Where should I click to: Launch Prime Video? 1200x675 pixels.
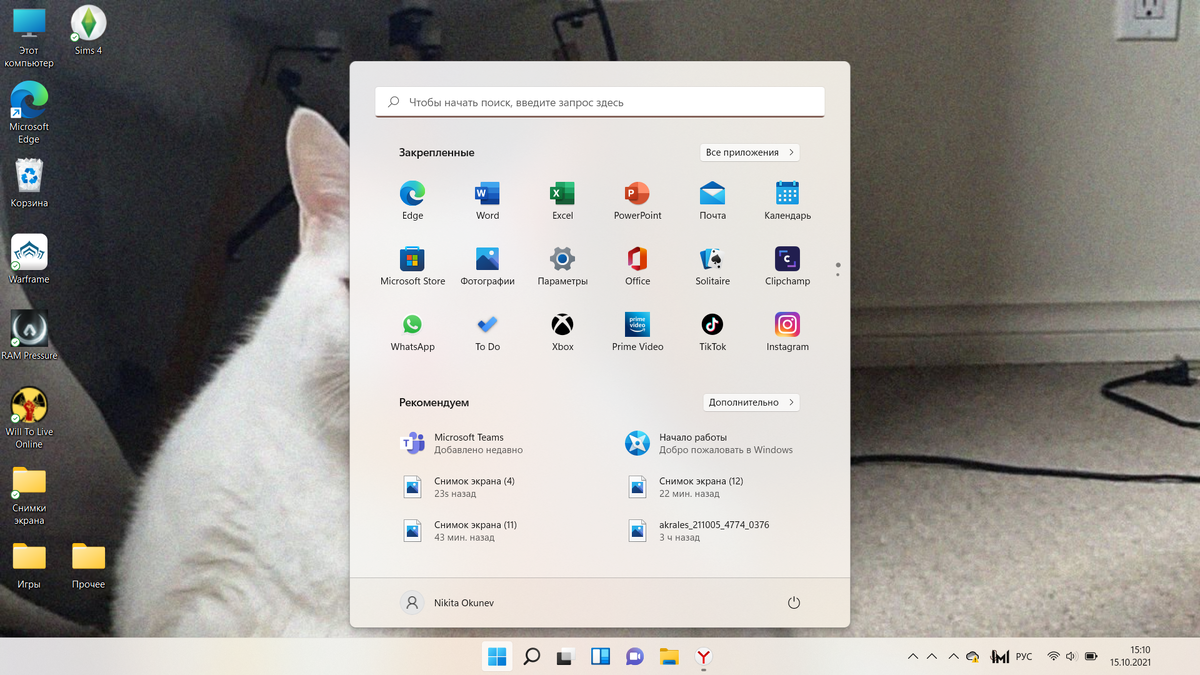tap(637, 332)
